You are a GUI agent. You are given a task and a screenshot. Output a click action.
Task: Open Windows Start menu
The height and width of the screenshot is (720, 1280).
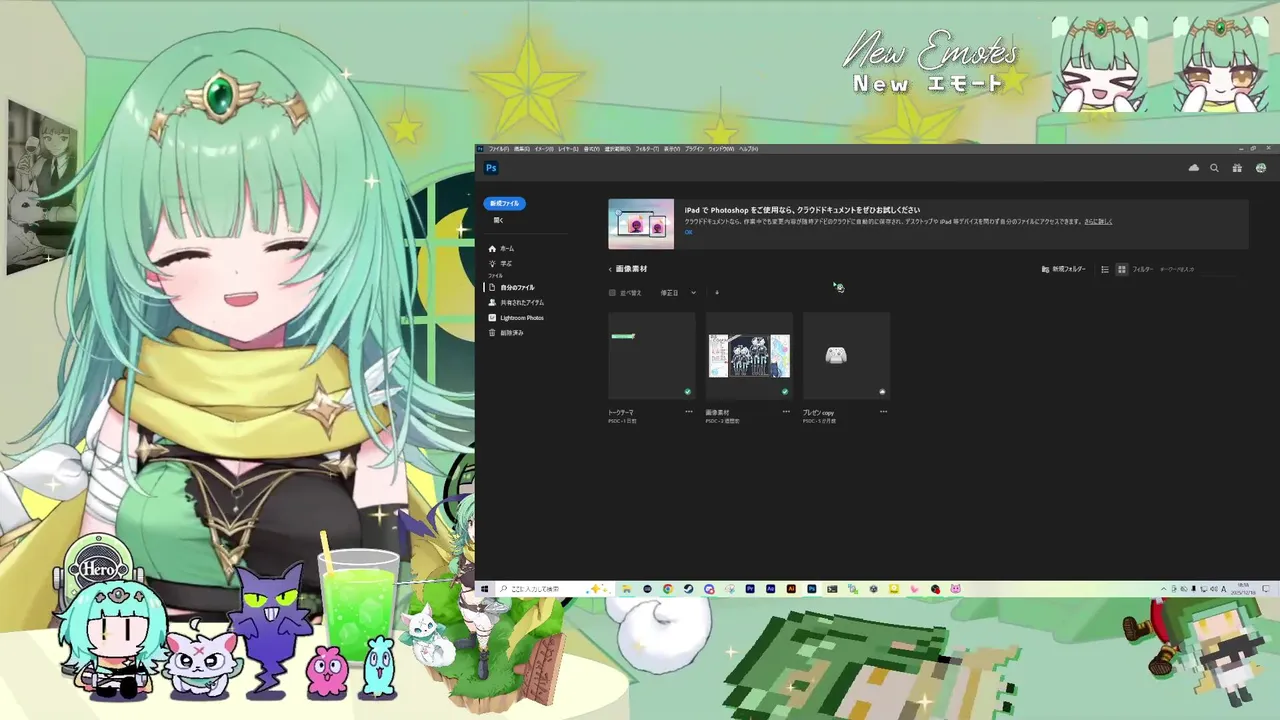coord(484,589)
